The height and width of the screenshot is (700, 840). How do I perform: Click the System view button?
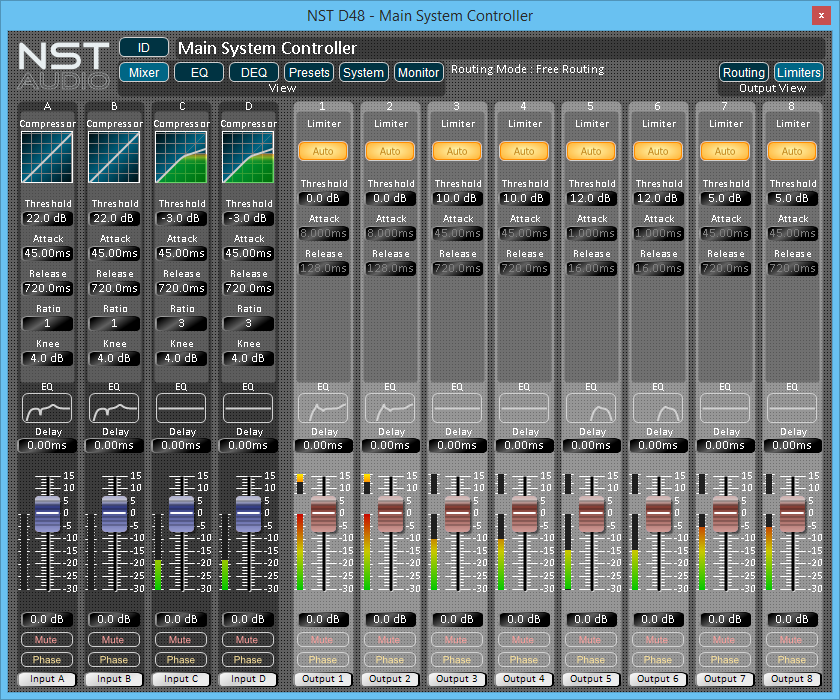[363, 72]
